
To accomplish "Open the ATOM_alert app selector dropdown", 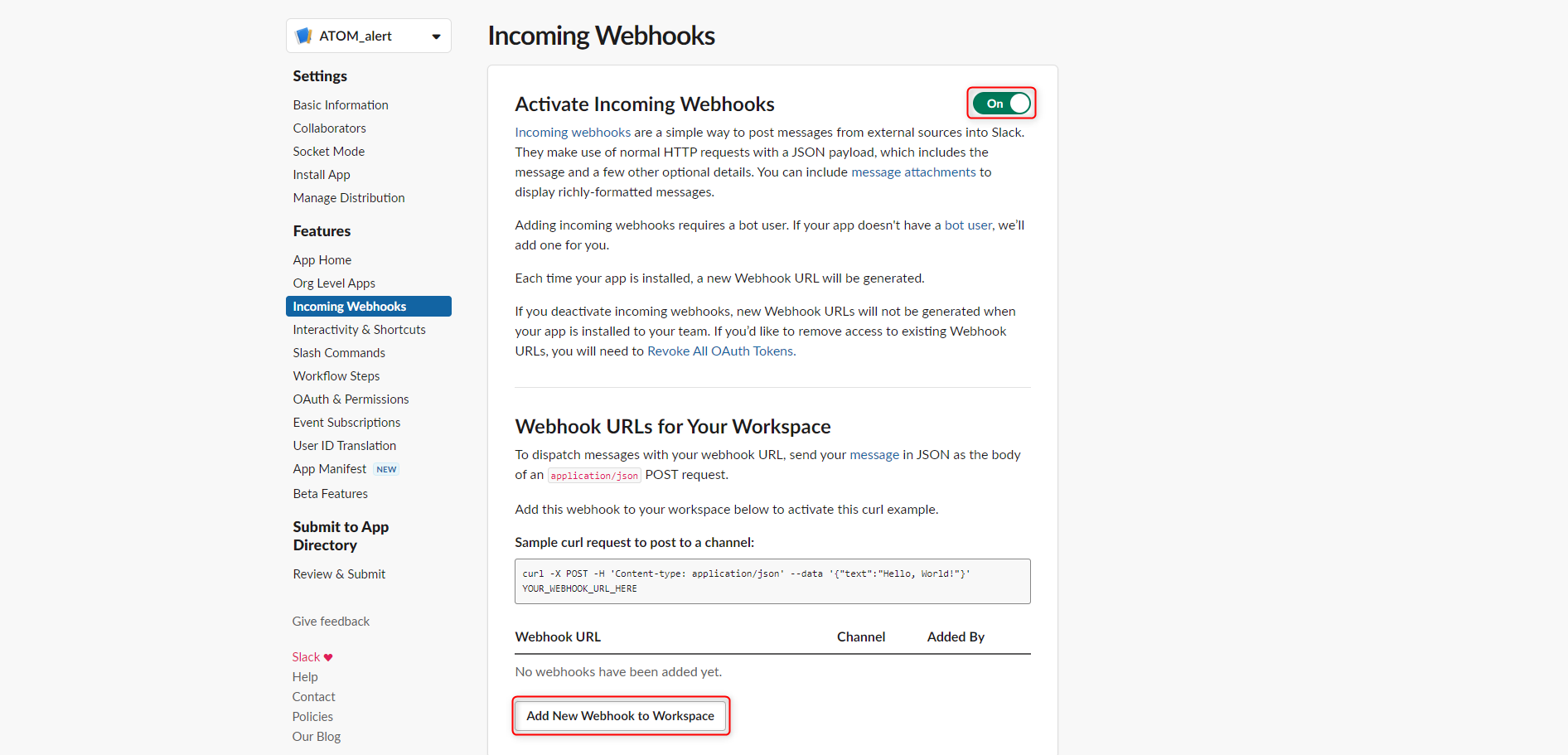I will pos(436,36).
